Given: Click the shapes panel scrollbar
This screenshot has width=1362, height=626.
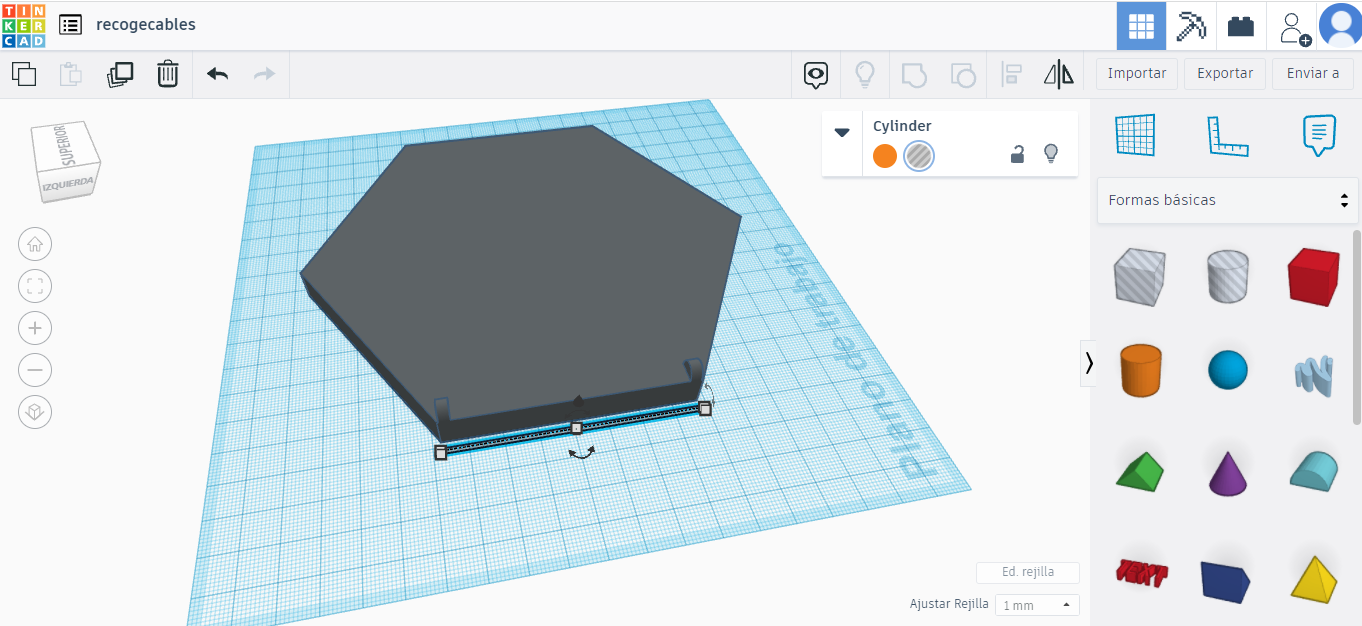Looking at the screenshot, I should click(x=1357, y=327).
